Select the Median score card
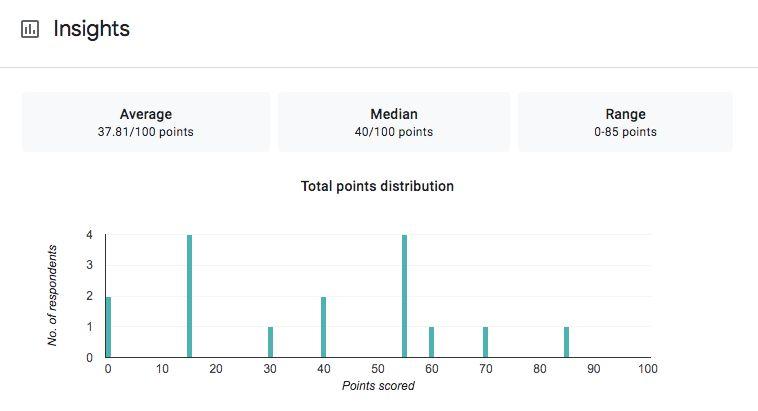This screenshot has height=411, width=758. (x=394, y=122)
